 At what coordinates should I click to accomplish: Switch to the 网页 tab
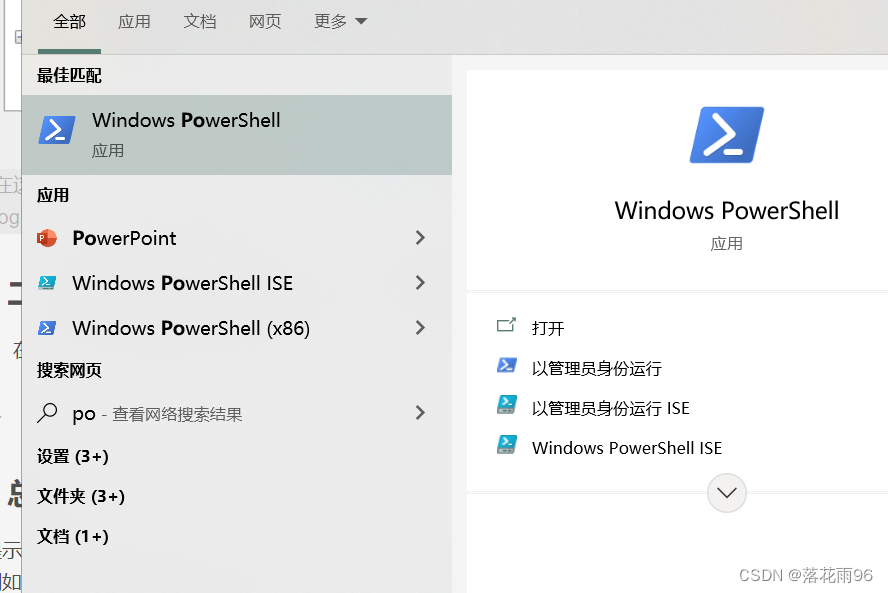click(265, 22)
